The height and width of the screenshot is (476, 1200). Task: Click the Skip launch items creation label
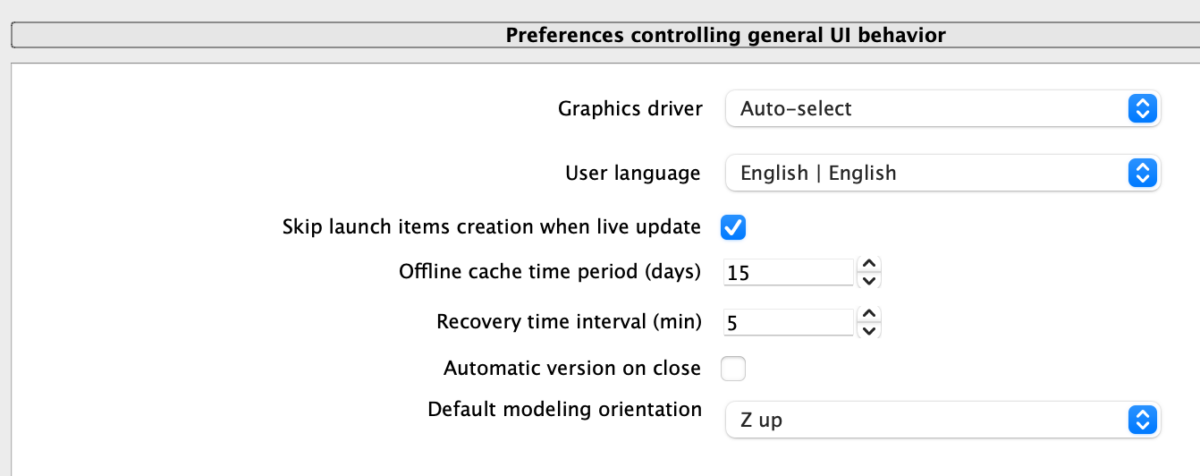[492, 227]
